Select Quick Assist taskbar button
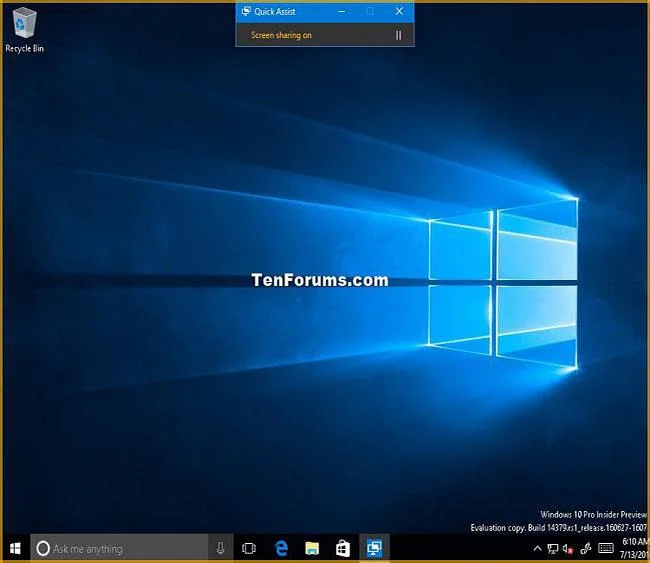The width and height of the screenshot is (650, 563). [x=374, y=548]
